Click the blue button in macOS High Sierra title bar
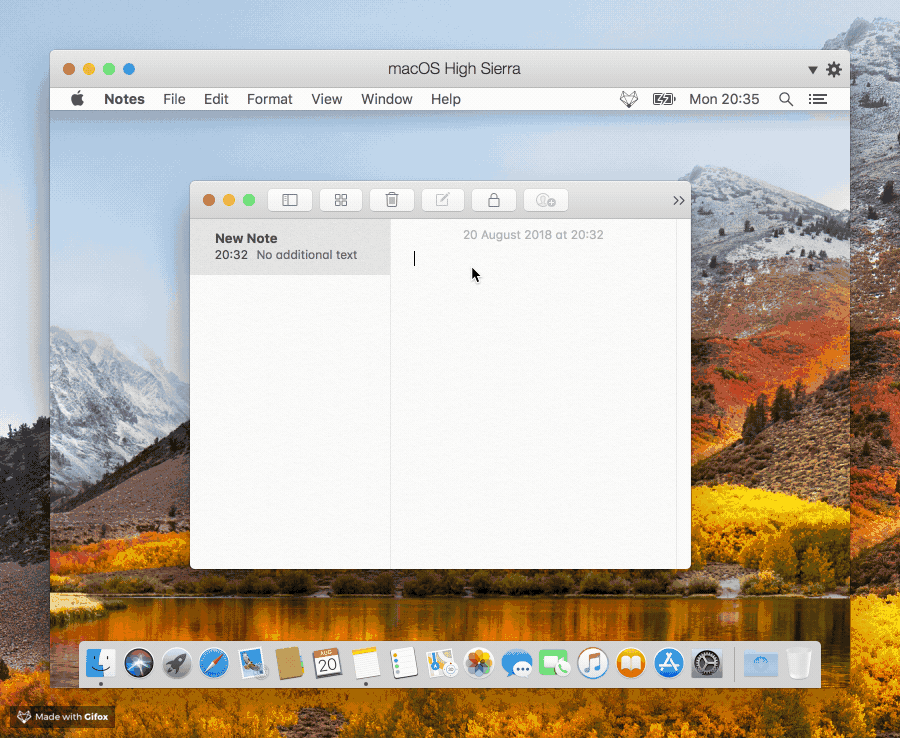 click(129, 69)
